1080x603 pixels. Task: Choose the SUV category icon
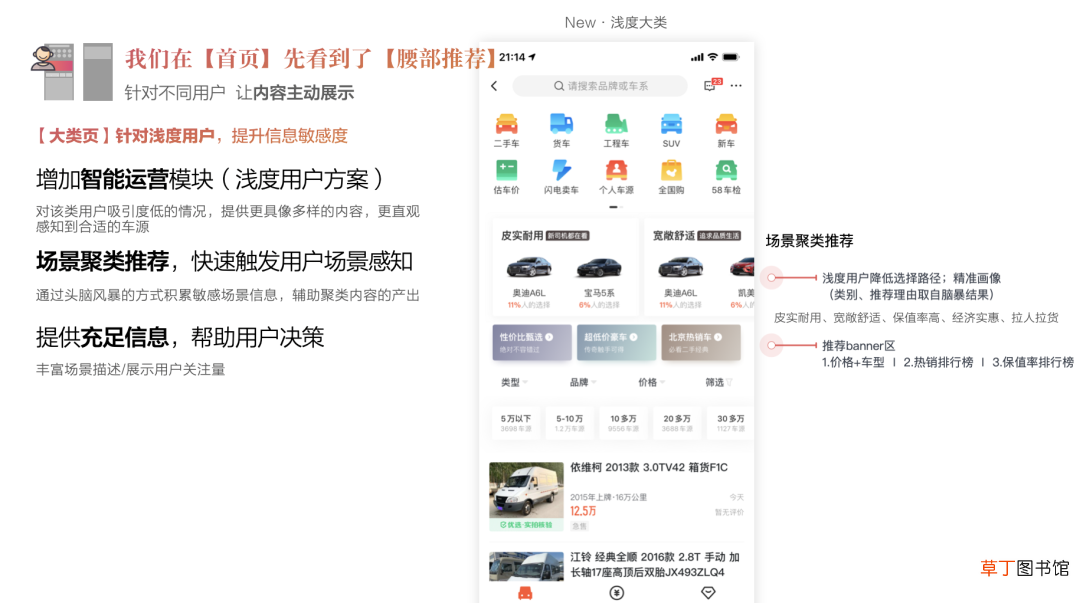(671, 131)
